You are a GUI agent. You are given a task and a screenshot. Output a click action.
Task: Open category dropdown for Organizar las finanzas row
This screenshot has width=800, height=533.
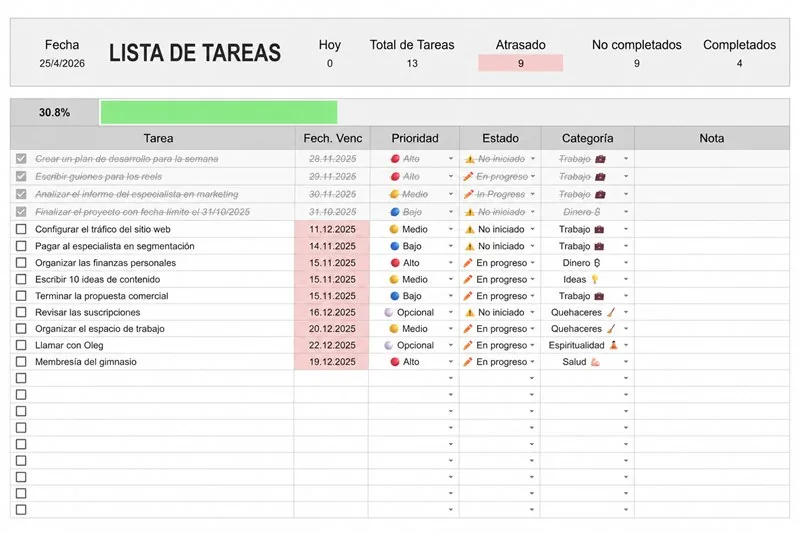coord(626,263)
